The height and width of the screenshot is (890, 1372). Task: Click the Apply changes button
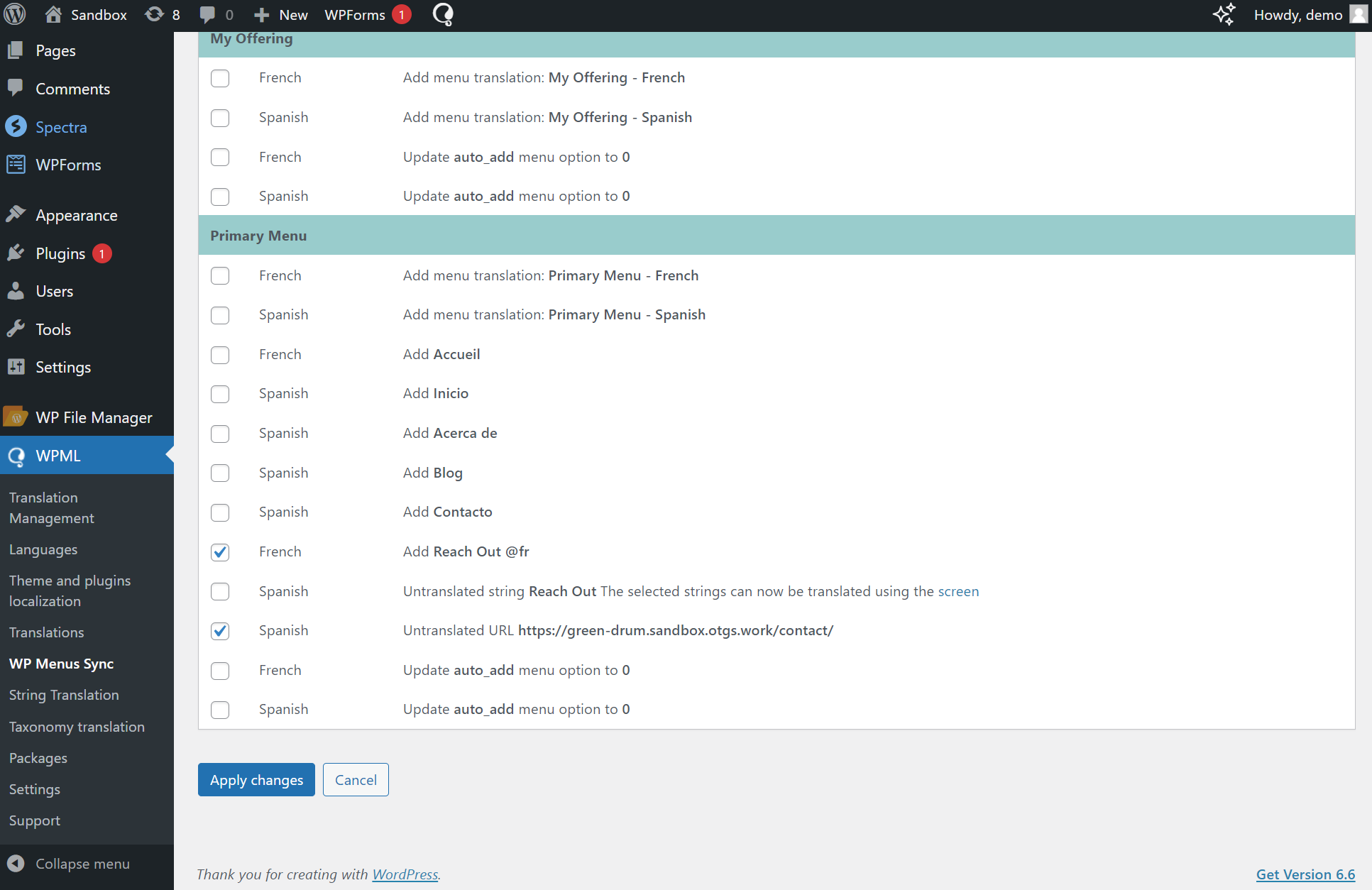pos(256,779)
